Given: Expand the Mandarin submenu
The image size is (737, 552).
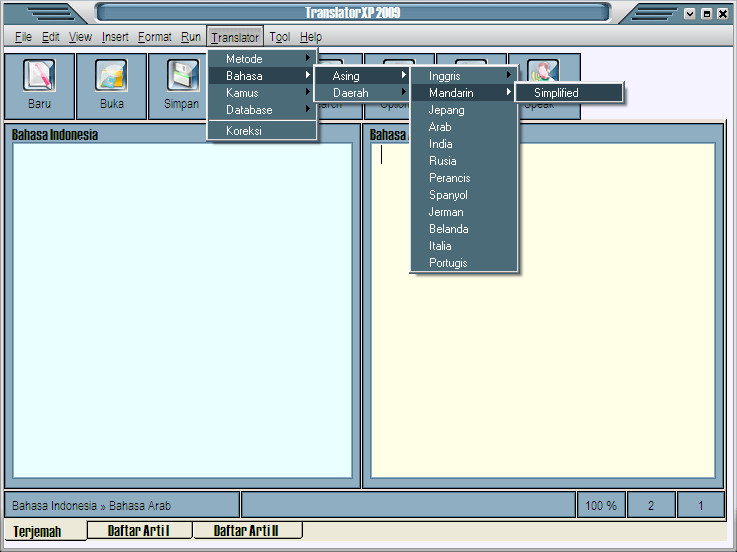Looking at the screenshot, I should (x=464, y=93).
